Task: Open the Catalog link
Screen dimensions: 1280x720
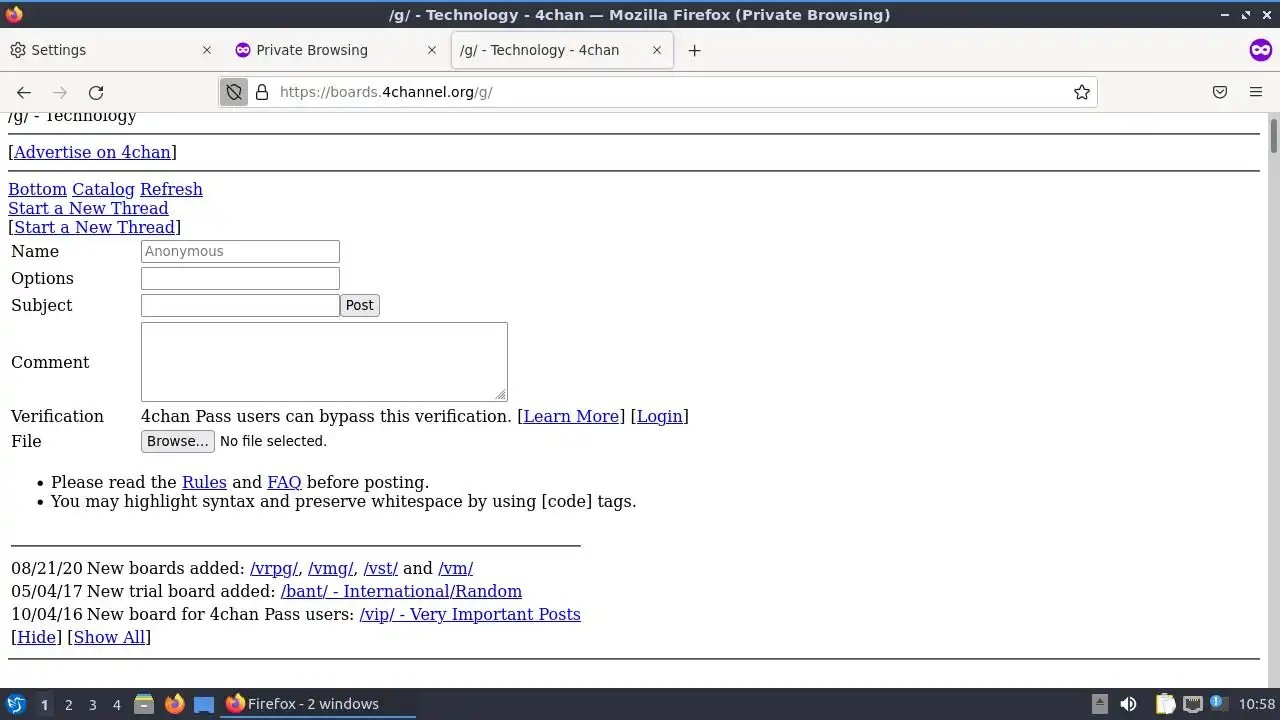Action: click(103, 189)
